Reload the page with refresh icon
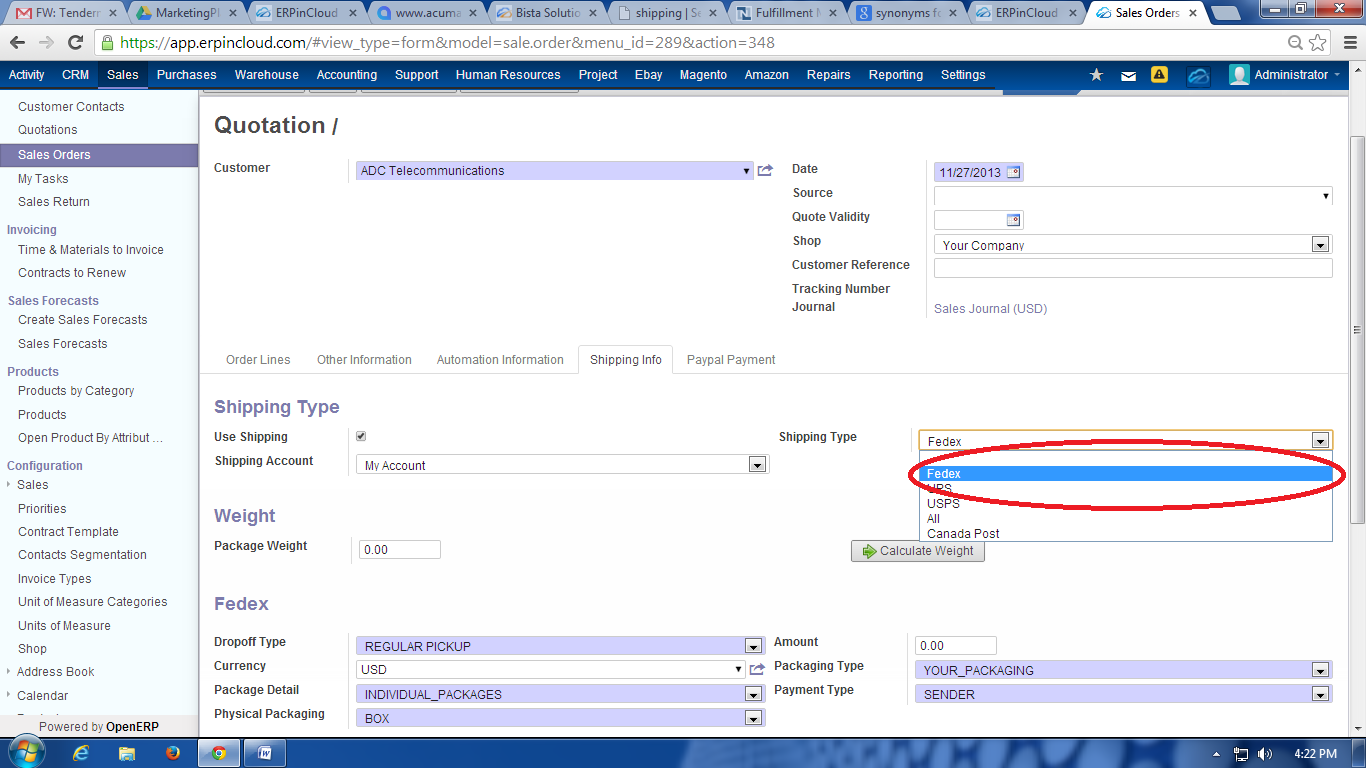Screen dimensions: 1366x768 coord(75,43)
